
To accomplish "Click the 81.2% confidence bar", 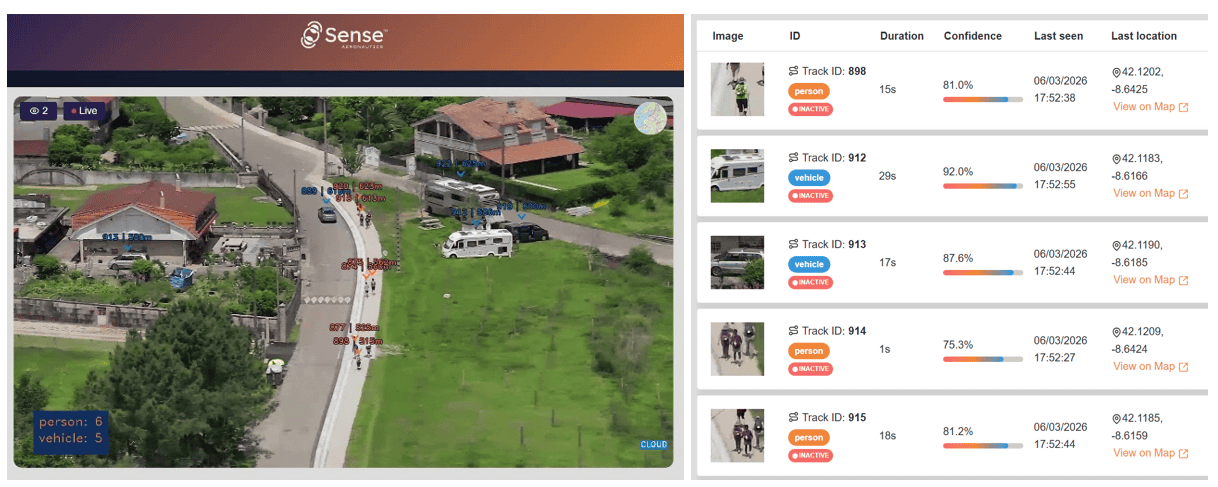I will coord(982,446).
